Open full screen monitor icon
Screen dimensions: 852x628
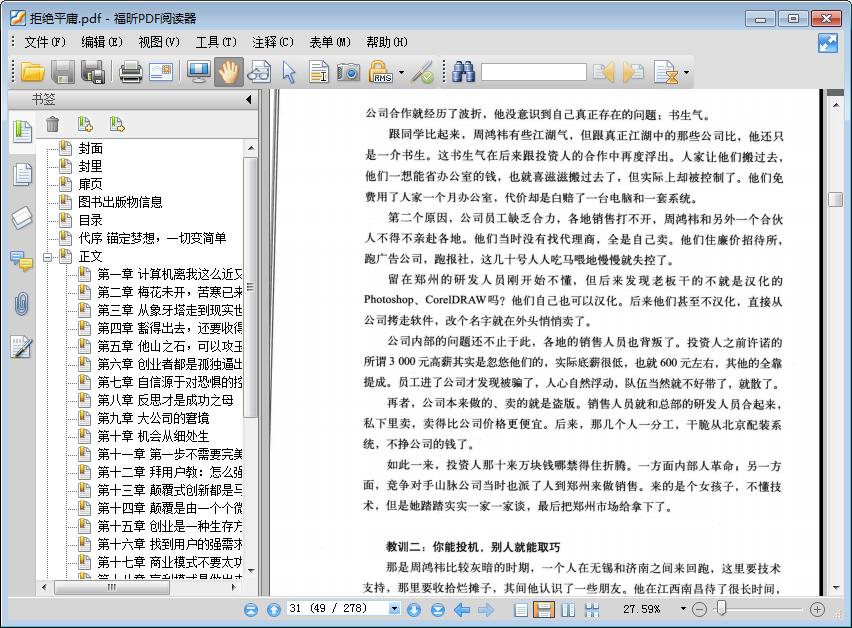(x=198, y=72)
